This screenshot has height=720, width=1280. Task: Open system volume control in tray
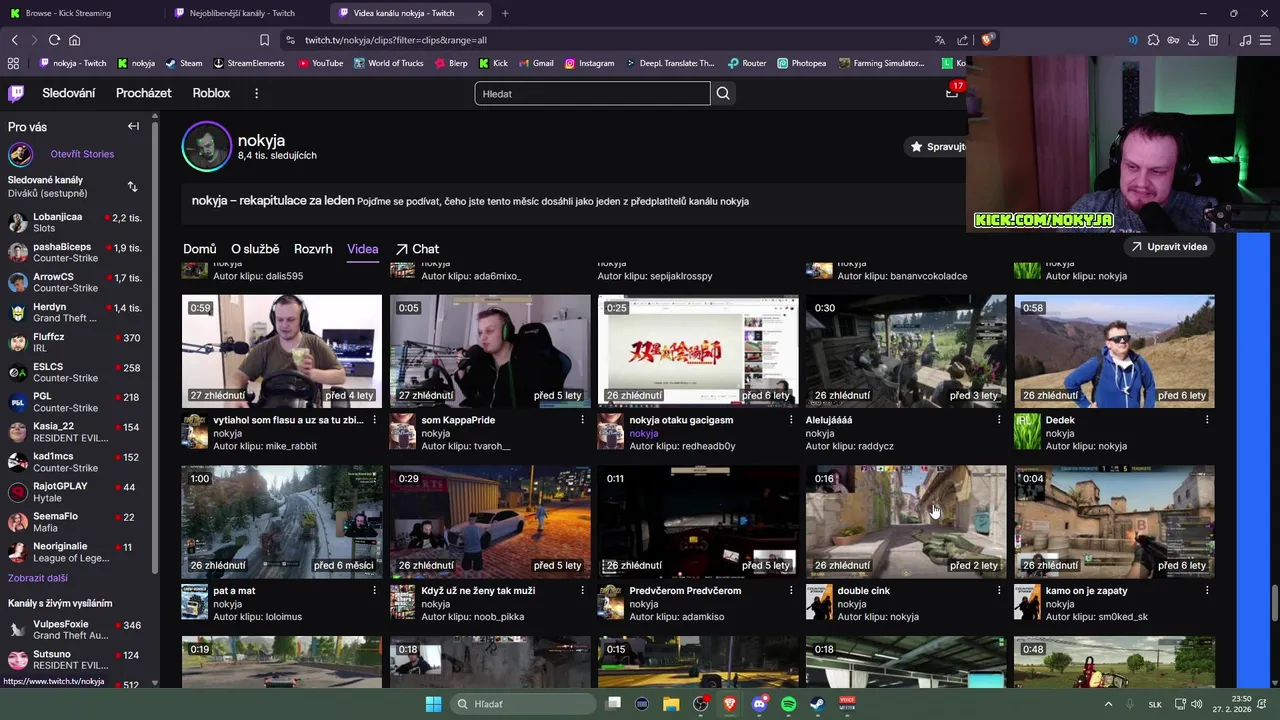pos(1196,704)
